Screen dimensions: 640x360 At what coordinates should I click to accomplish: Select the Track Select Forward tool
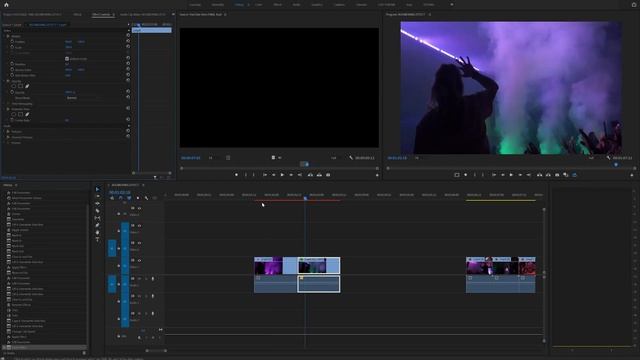point(97,196)
